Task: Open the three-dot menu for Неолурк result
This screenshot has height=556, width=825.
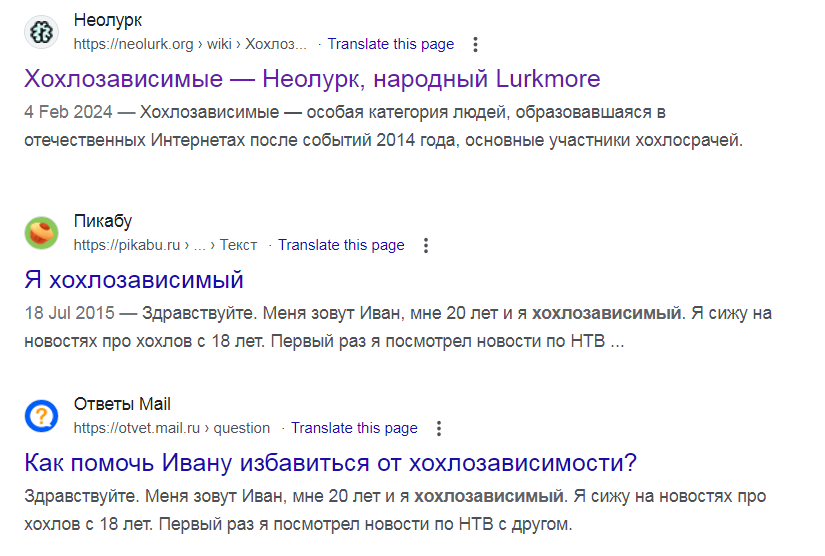Action: 475,44
